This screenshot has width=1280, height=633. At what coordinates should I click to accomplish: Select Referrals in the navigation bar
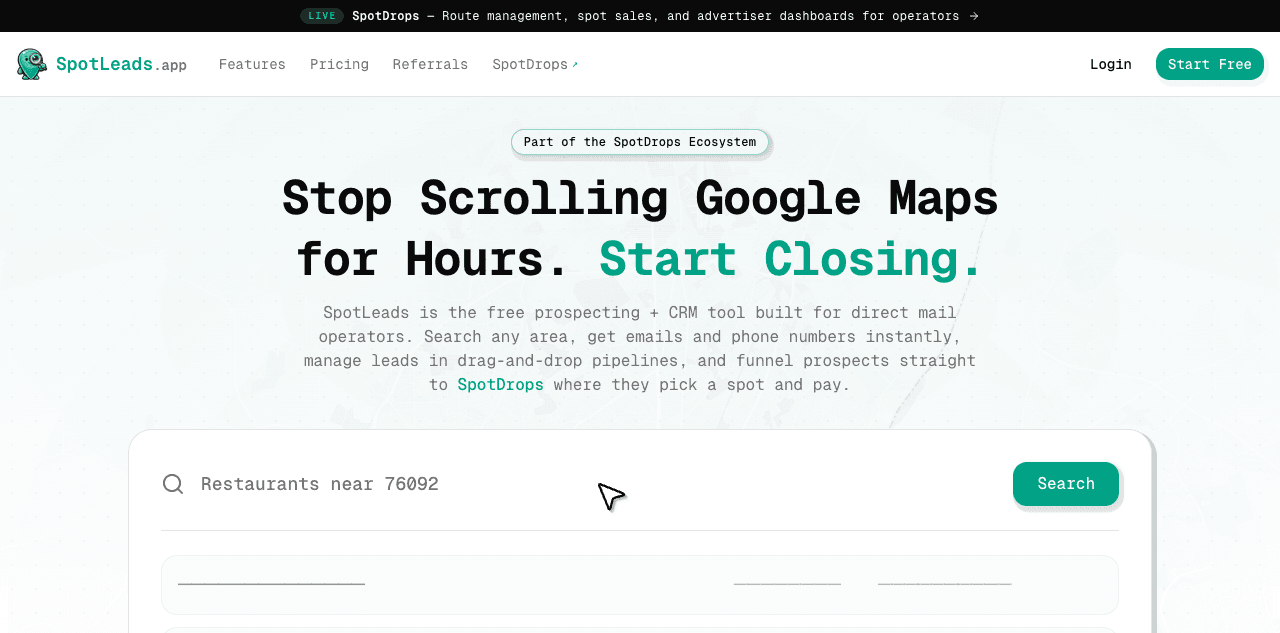point(430,64)
